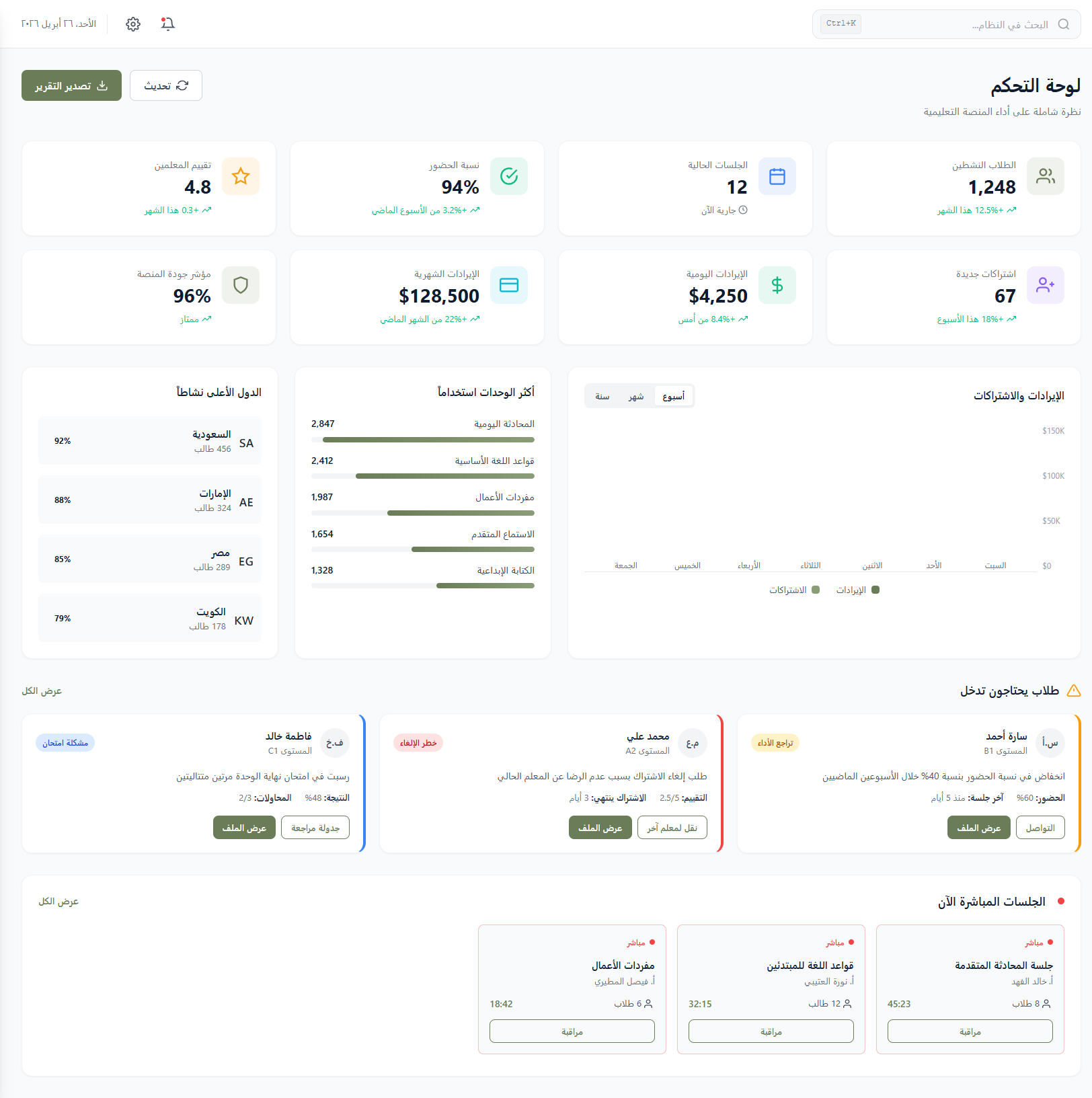Click the green check icon on نسبة الحضور card
1092x1098 pixels.
(x=509, y=176)
